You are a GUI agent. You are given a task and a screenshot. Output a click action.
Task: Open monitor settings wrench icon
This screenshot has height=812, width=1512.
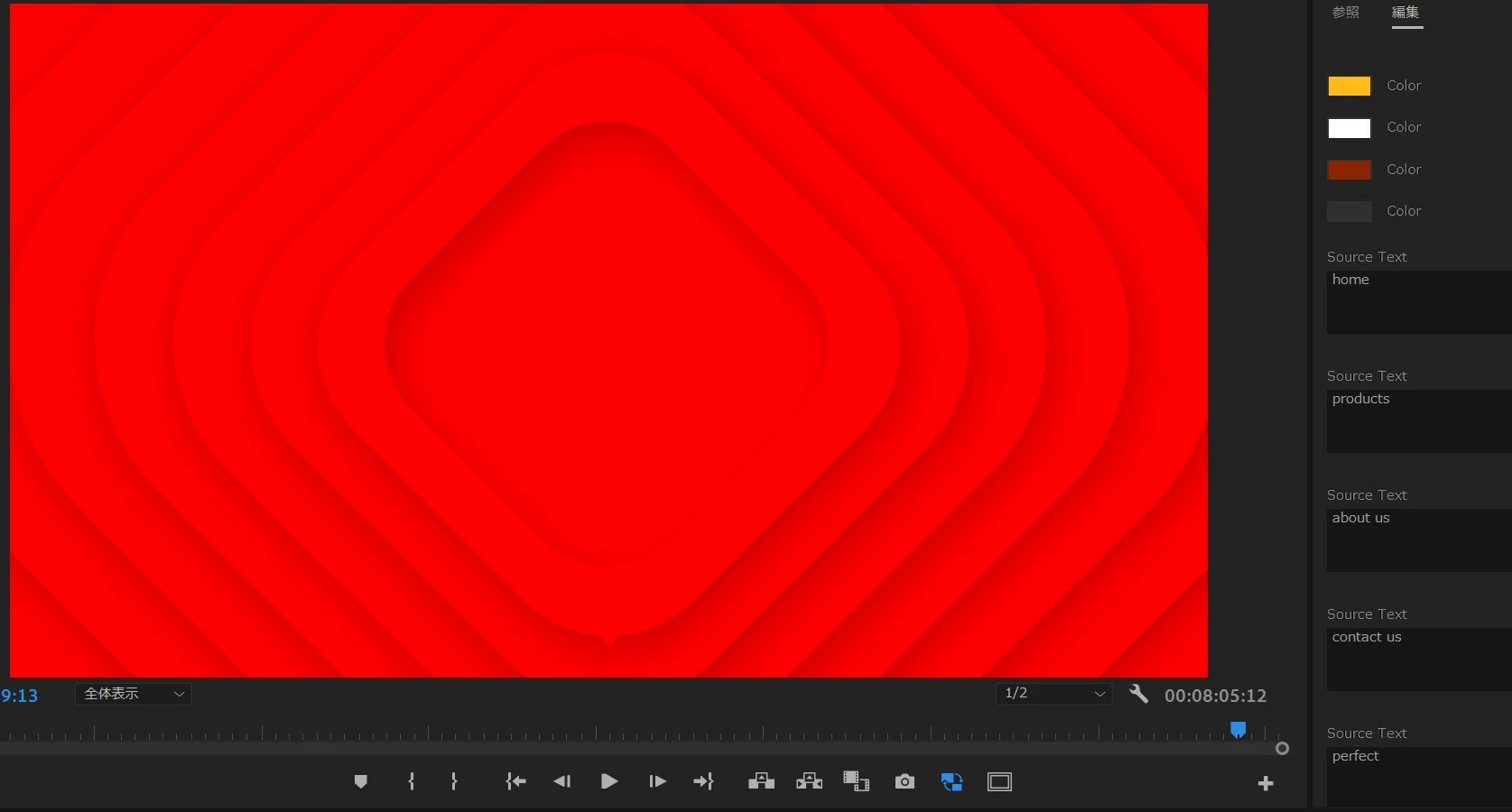1138,694
